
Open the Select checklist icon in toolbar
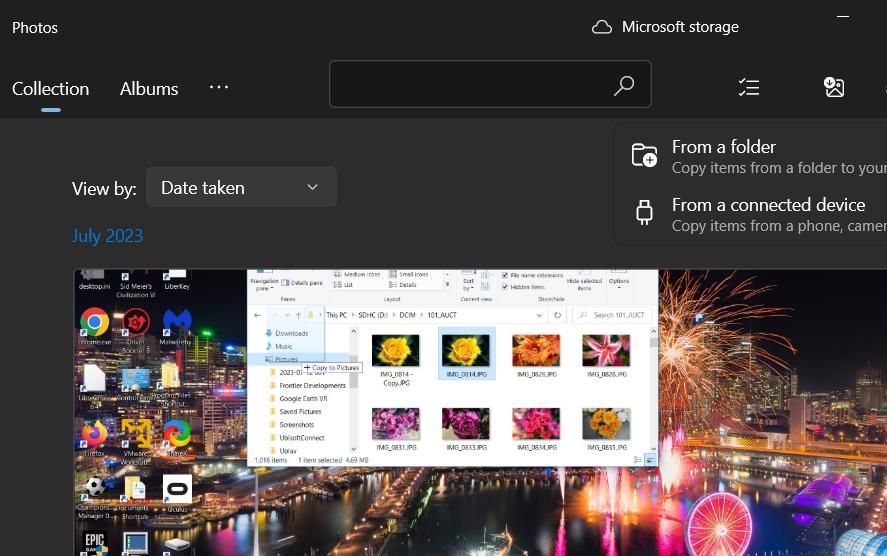click(x=749, y=87)
